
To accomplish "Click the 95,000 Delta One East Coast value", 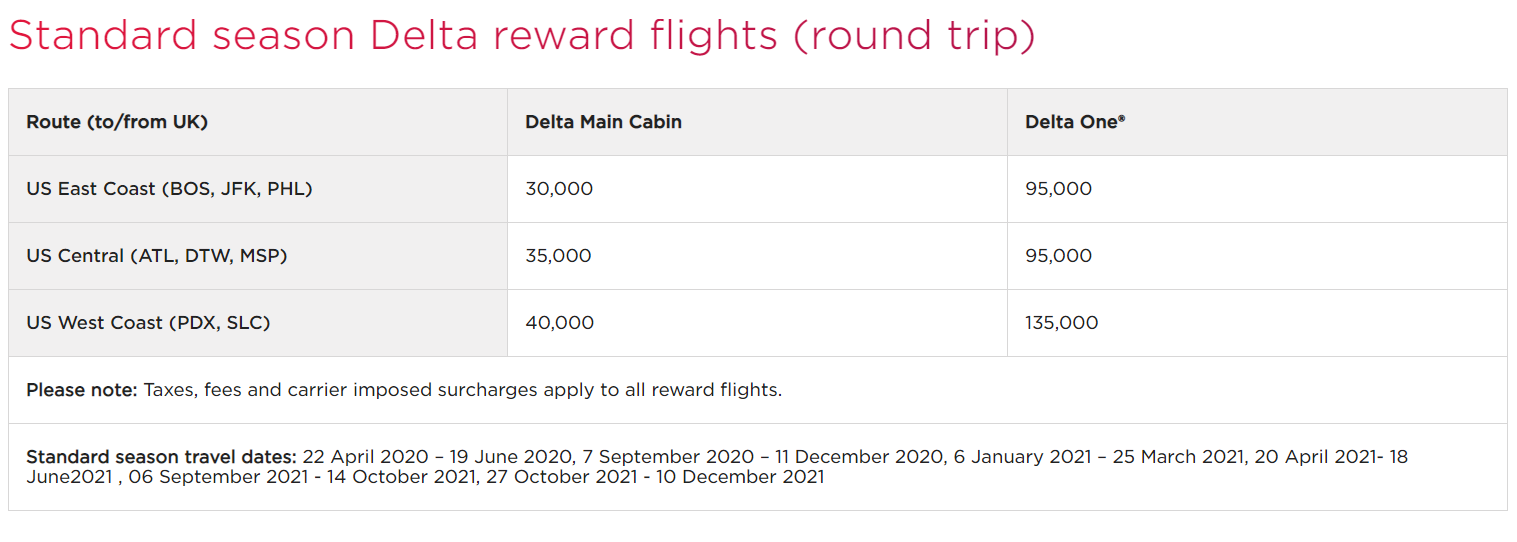I will coord(1058,189).
